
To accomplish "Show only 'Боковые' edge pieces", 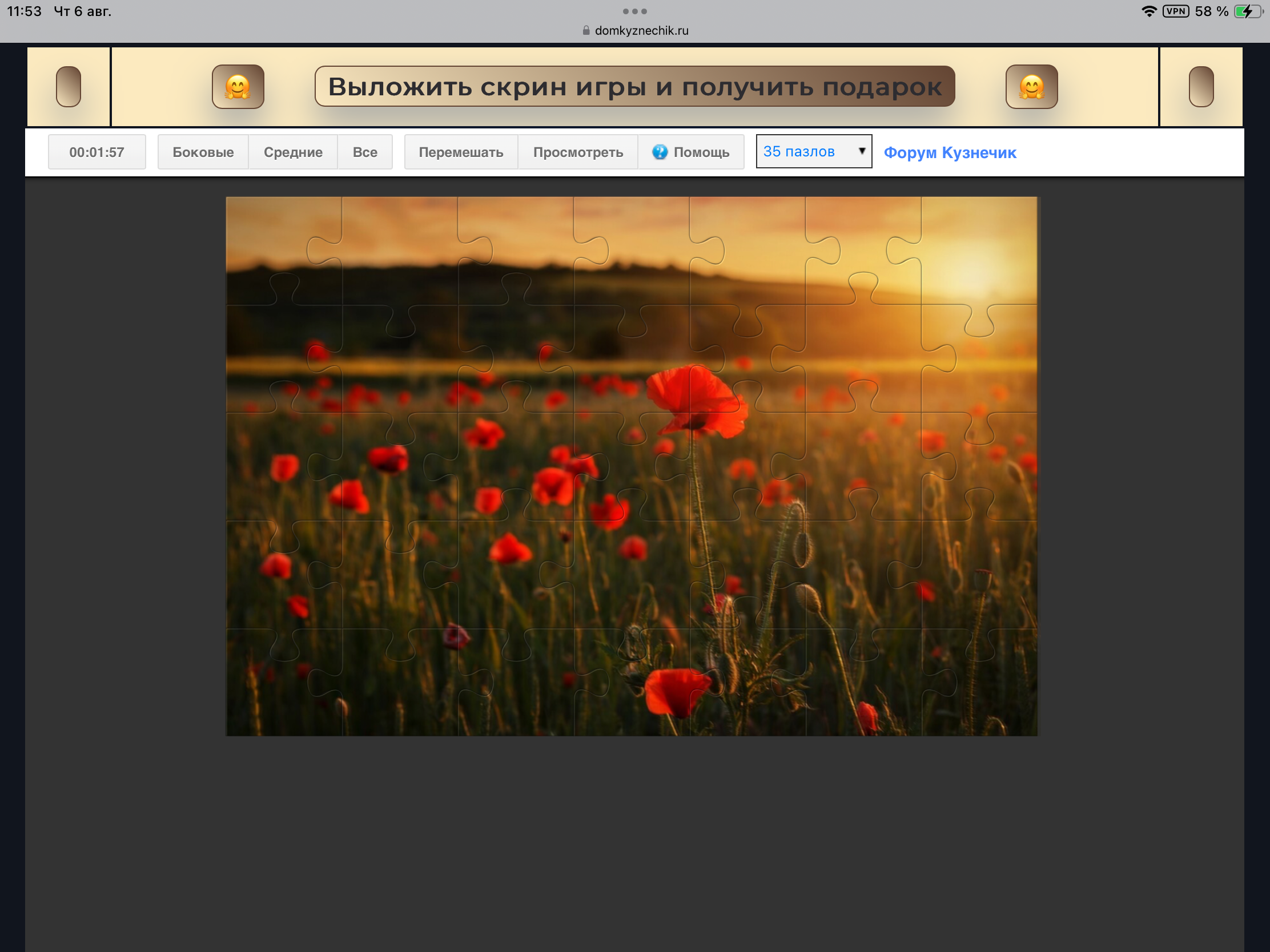I will click(203, 152).
